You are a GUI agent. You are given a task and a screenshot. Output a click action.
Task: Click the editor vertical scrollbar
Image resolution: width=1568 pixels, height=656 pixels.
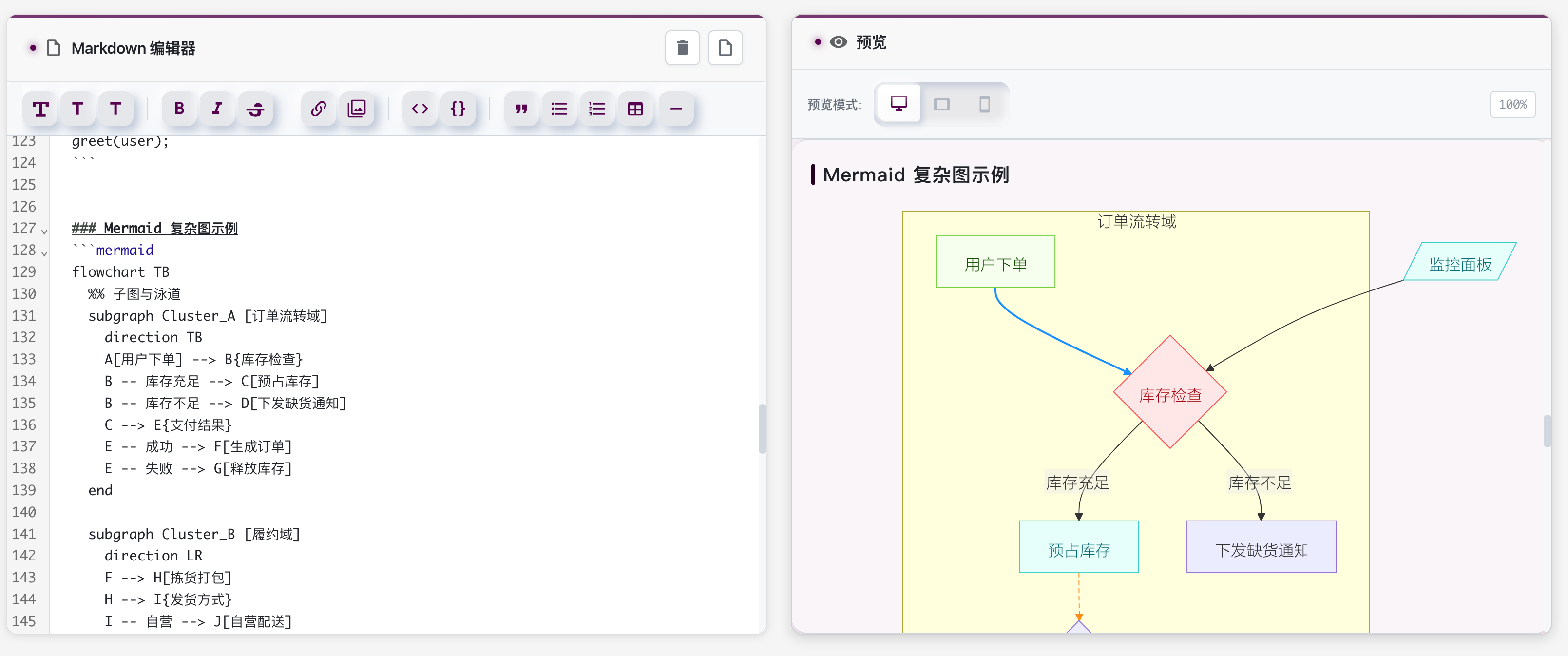pyautogui.click(x=762, y=428)
